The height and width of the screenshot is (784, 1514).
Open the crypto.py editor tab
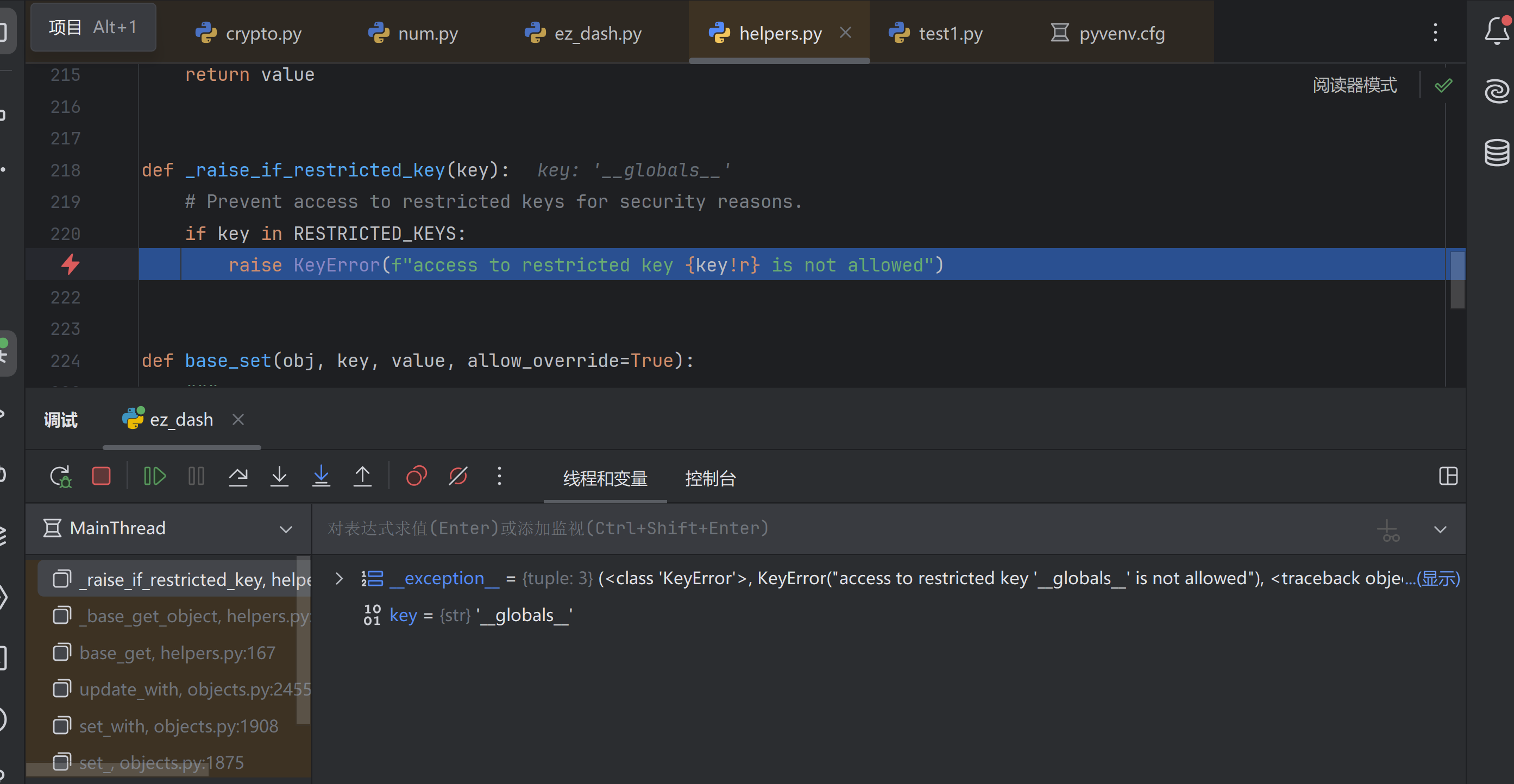click(x=248, y=34)
